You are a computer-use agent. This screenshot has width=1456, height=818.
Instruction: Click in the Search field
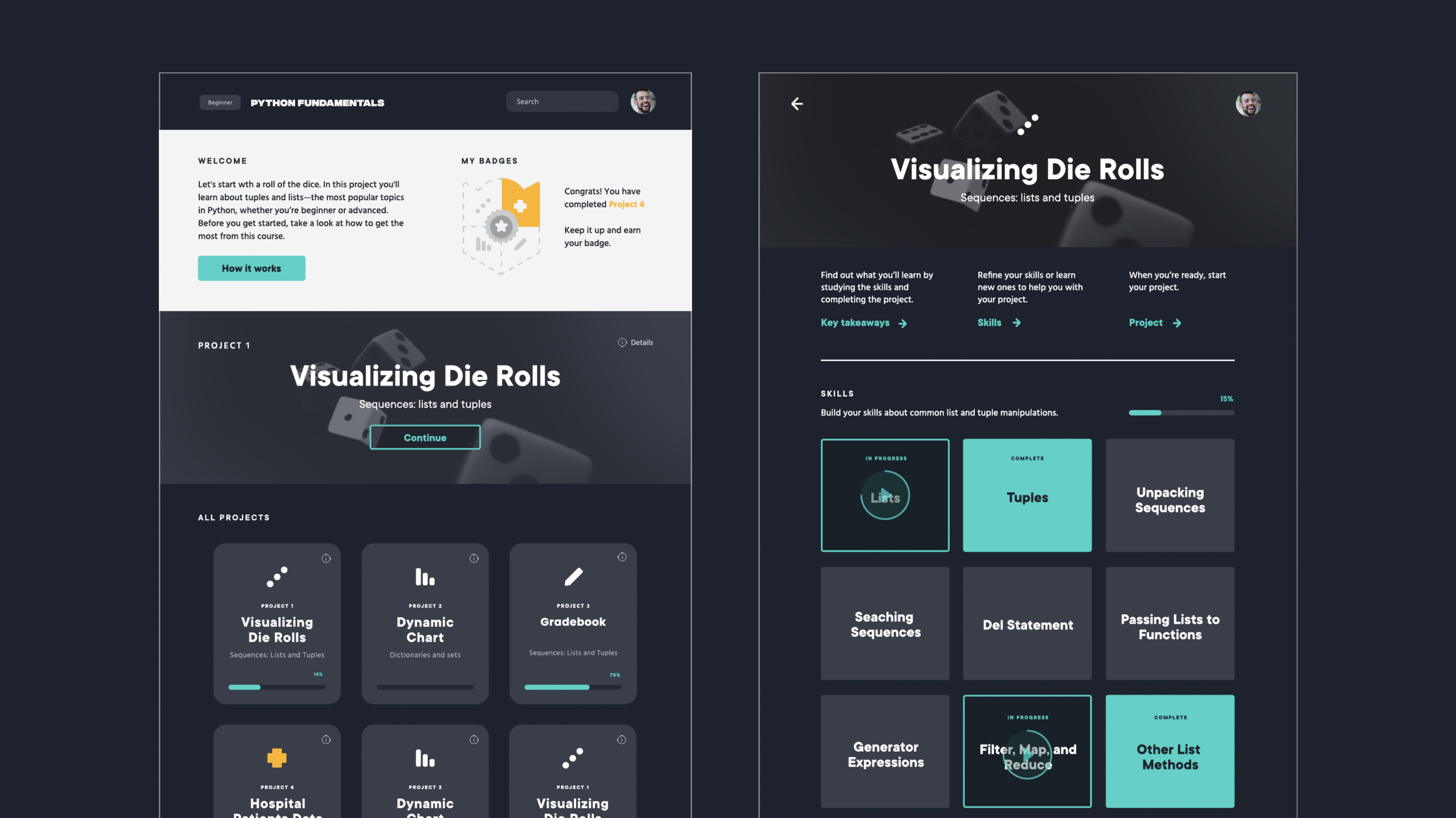[x=561, y=101]
